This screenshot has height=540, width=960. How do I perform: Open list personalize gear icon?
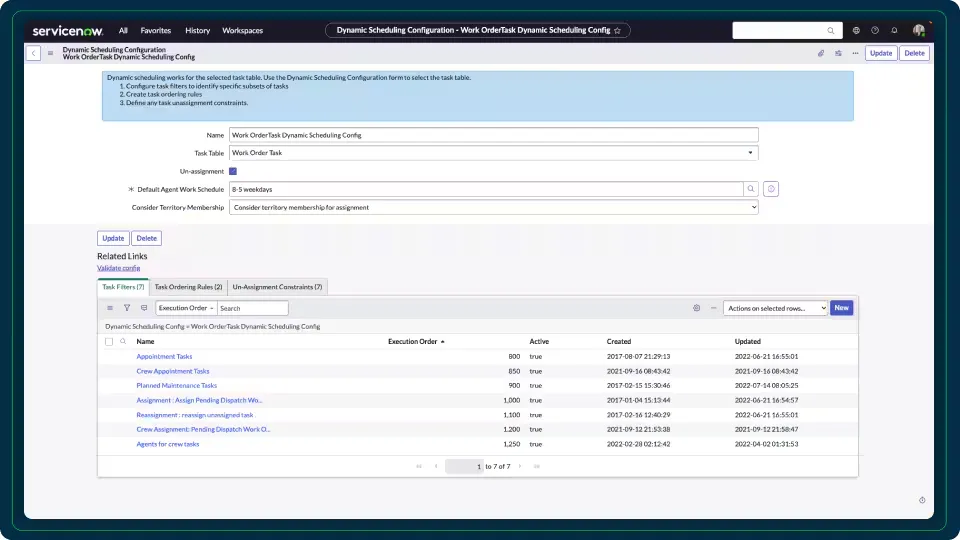click(696, 308)
